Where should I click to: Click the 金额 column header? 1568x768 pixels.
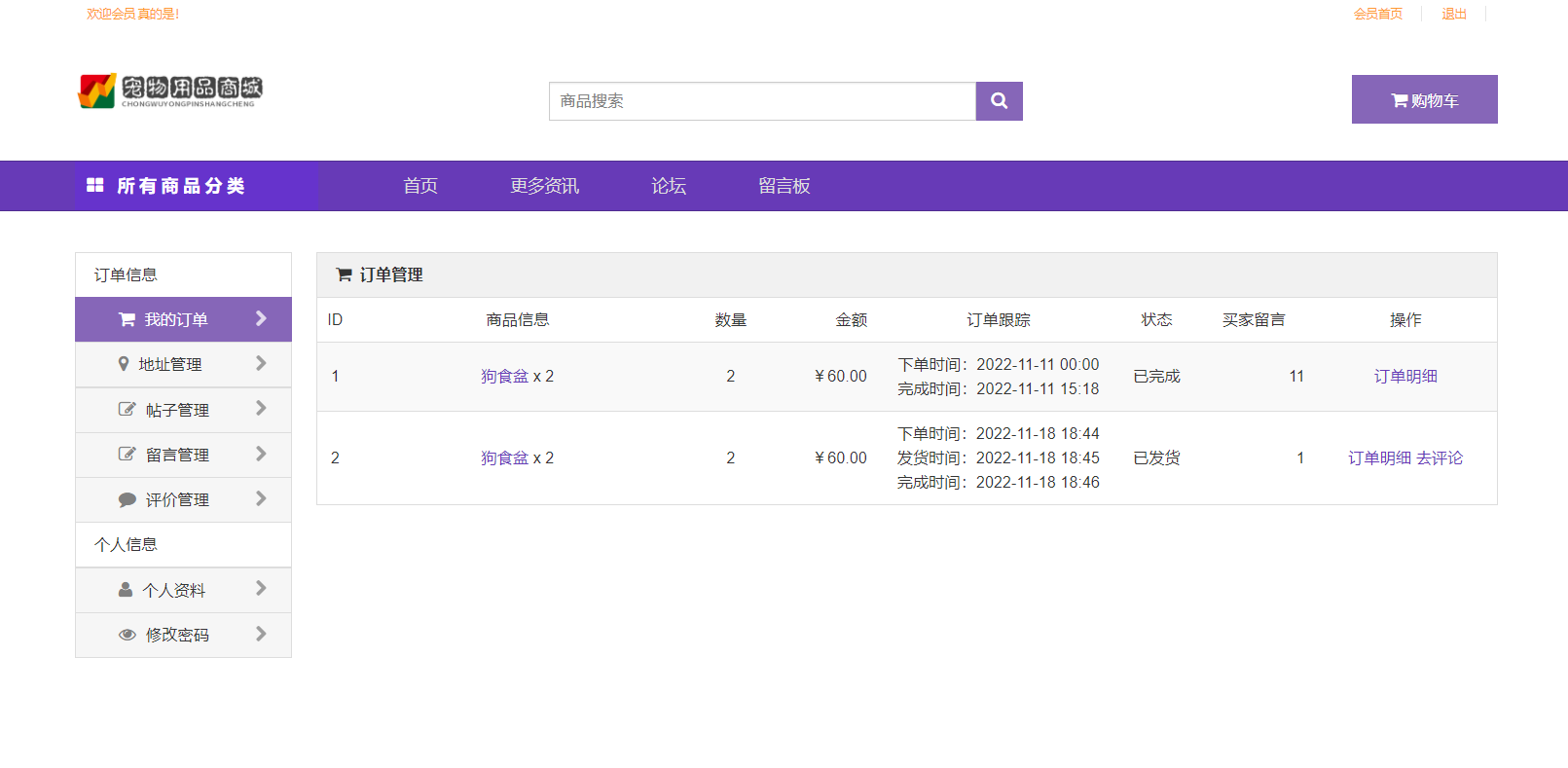tap(851, 319)
